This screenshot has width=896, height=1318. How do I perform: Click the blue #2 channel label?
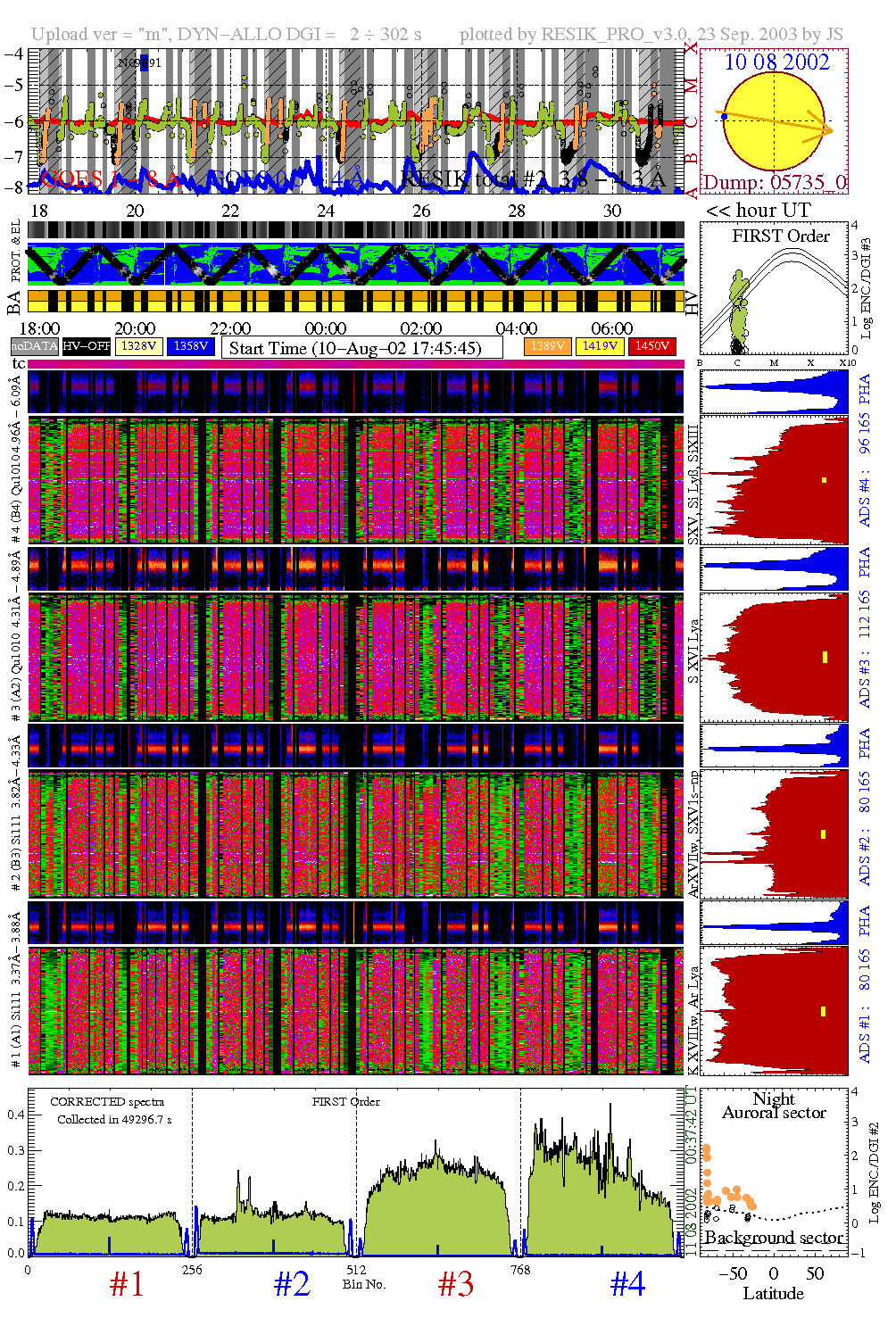(292, 1284)
